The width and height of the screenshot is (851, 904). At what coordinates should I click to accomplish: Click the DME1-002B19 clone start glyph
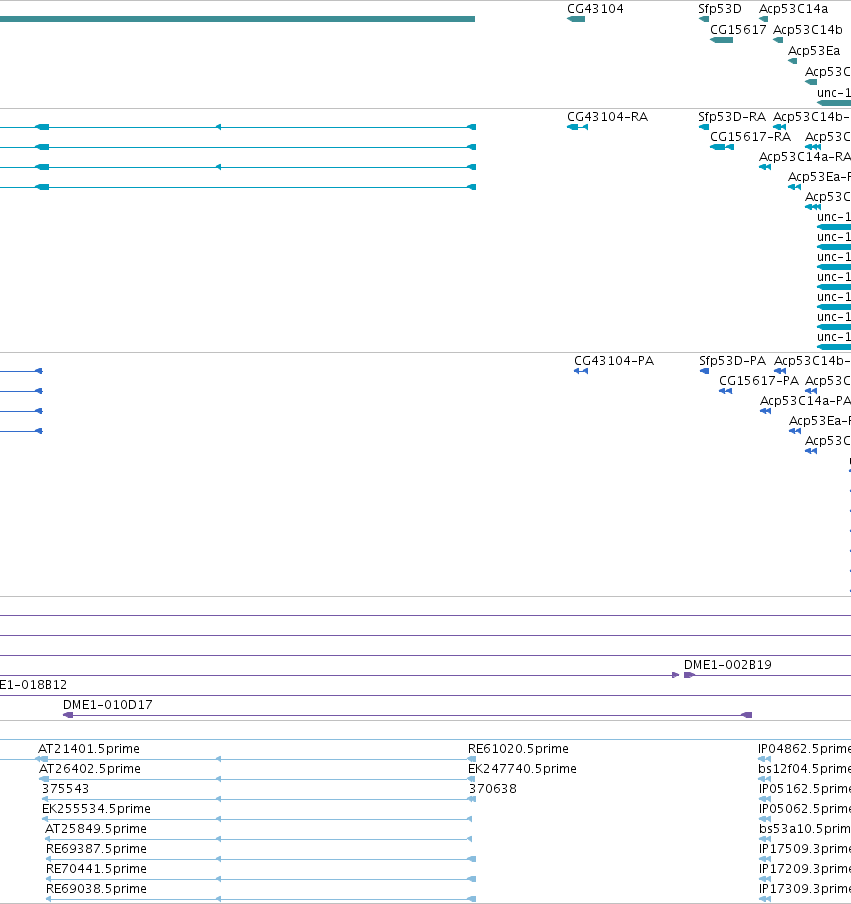688,675
